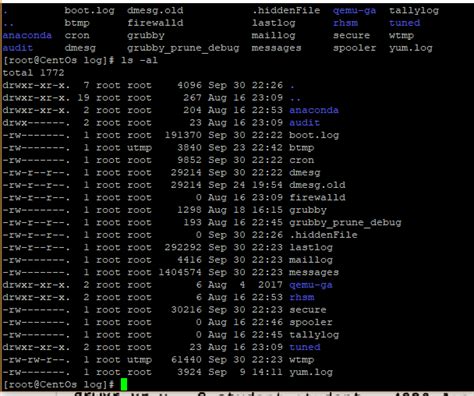Screen dimensions: 474x396
Task: Click the '2017' year of qemu-ga
Action: pos(270,285)
